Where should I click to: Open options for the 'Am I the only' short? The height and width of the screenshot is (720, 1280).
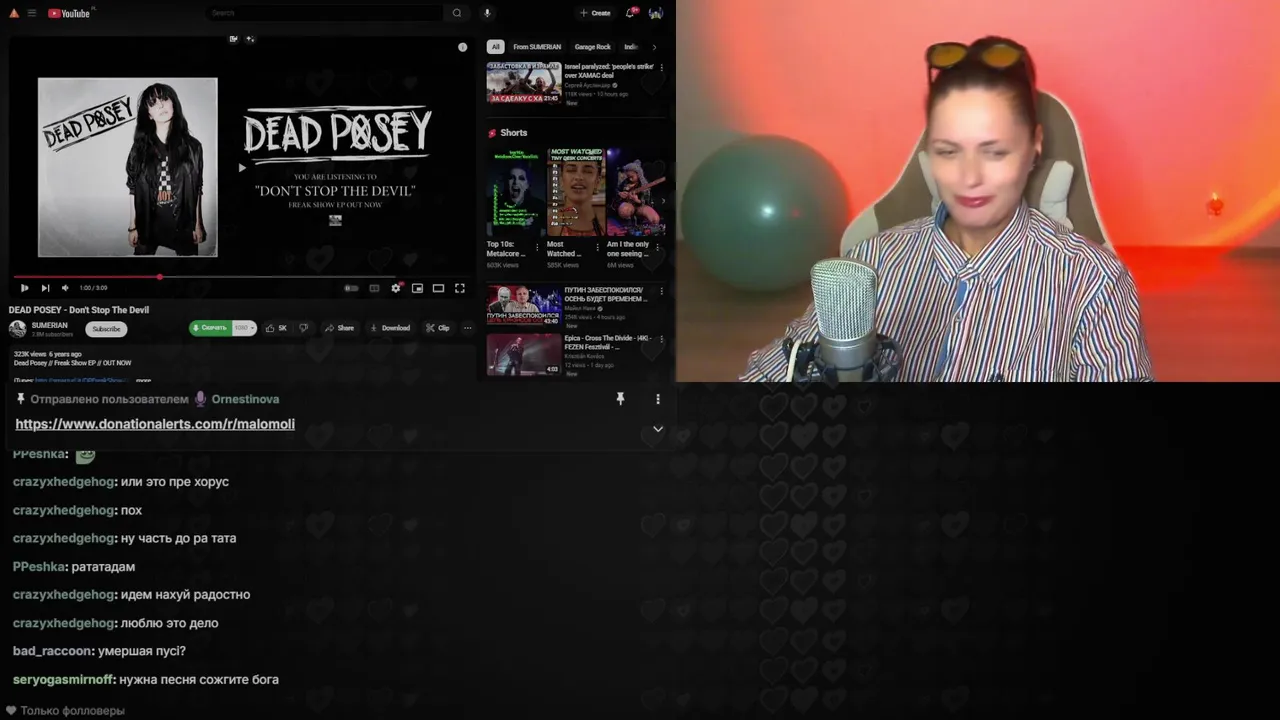click(658, 247)
